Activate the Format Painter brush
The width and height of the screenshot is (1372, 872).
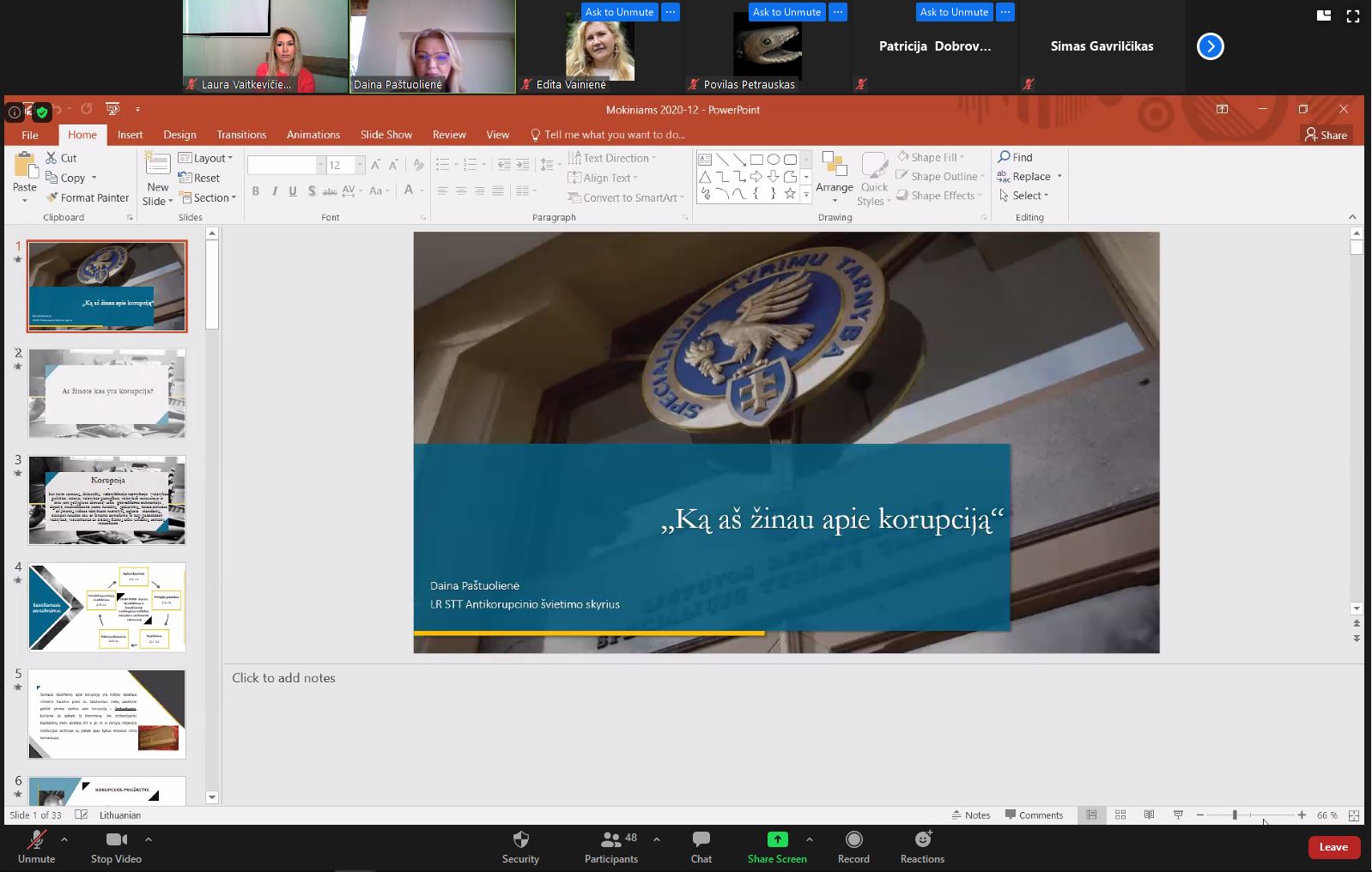pos(52,197)
